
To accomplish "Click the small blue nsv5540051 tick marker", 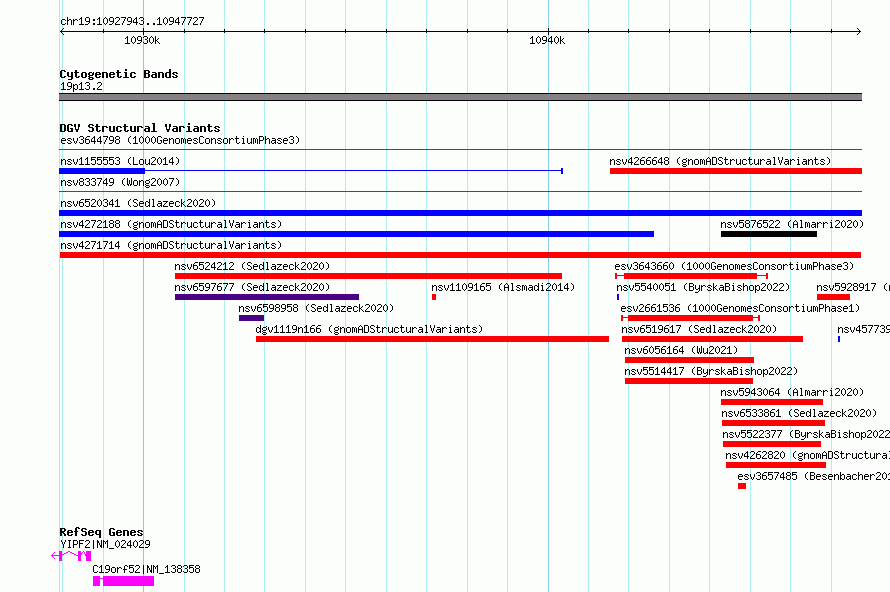I will click(x=618, y=297).
